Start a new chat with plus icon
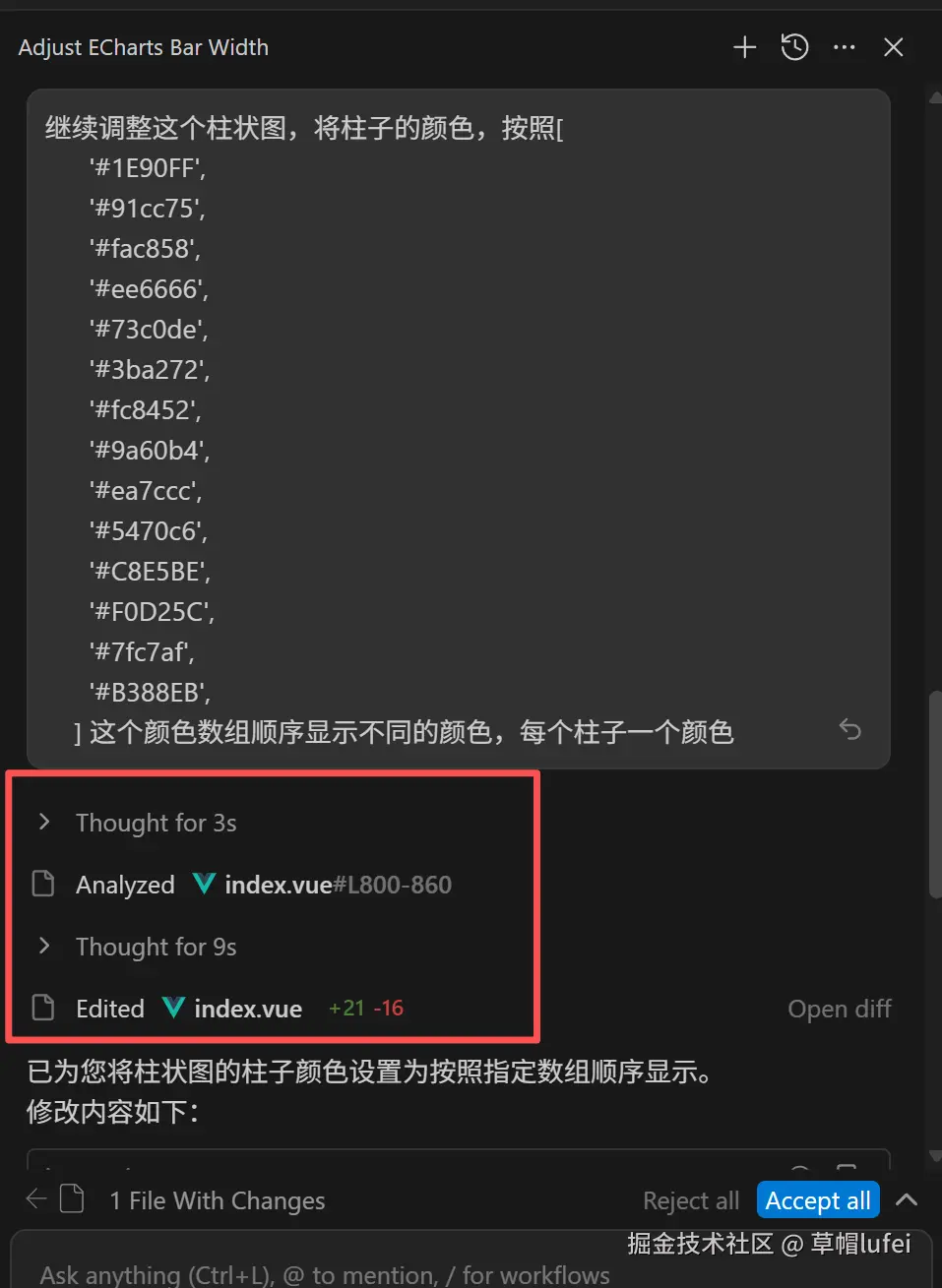This screenshot has height=1288, width=942. point(745,47)
